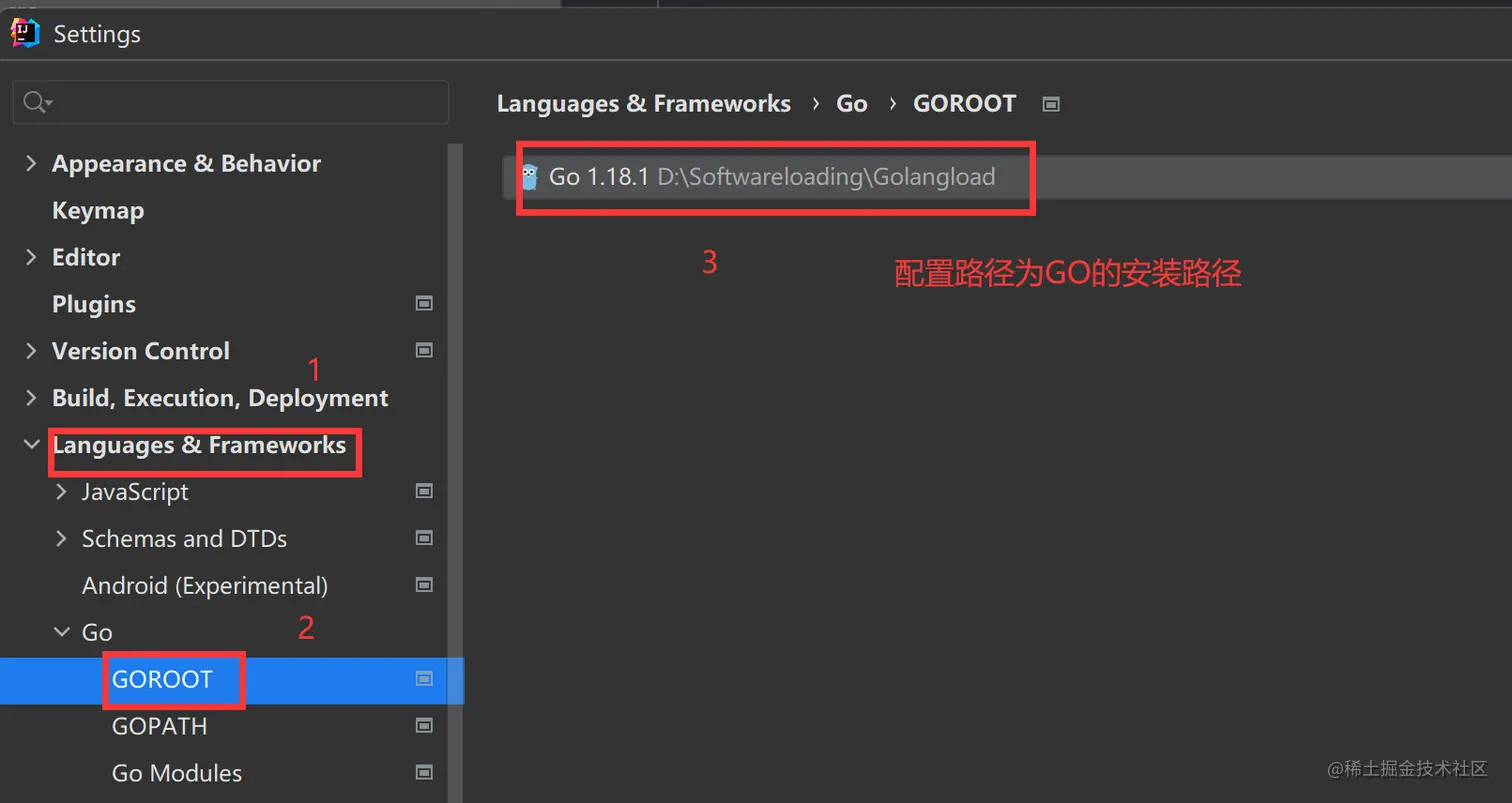Click Languages & Frameworks breadcrumb
The width and height of the screenshot is (1512, 803).
pyautogui.click(x=644, y=104)
